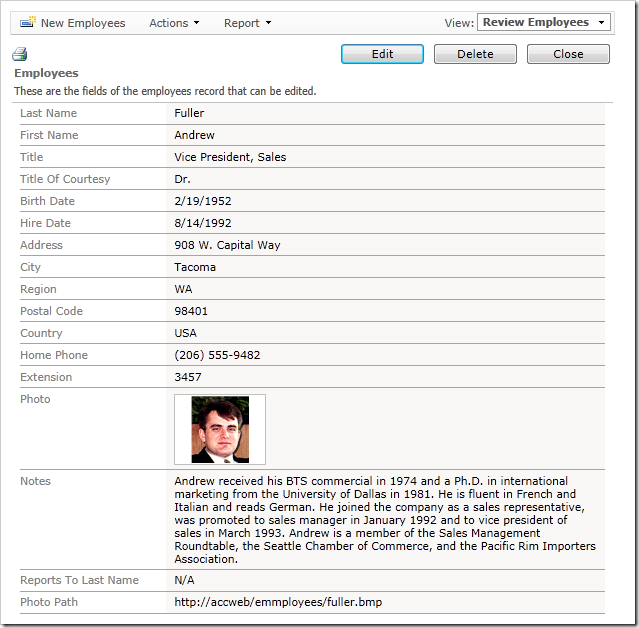The image size is (639, 628).
Task: Click the description text about editable fields
Action: pos(165,91)
